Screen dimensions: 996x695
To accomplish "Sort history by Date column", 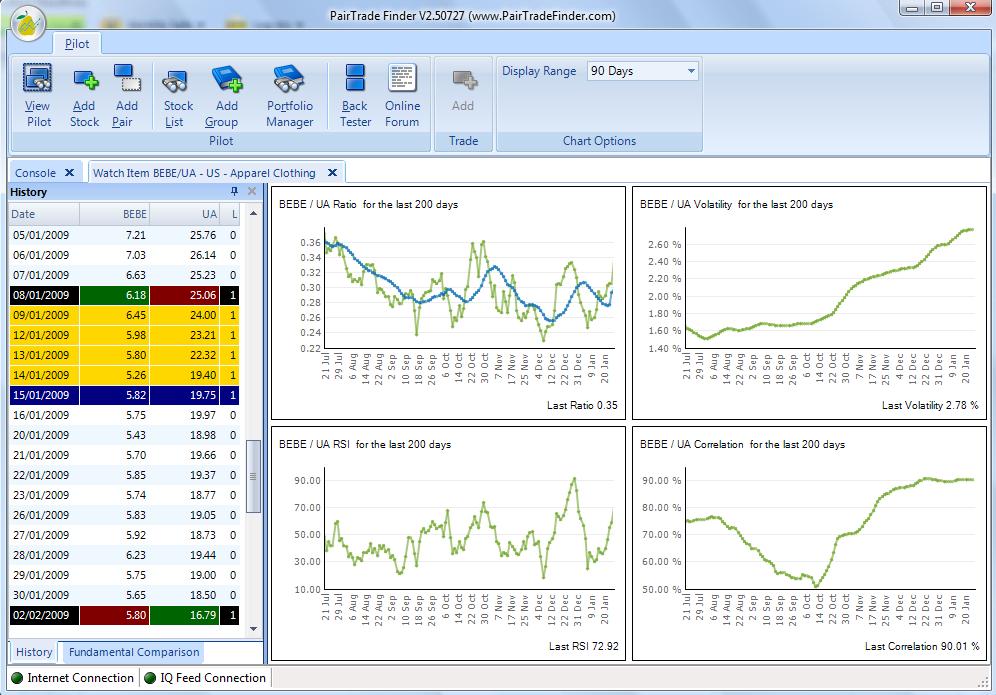I will pos(44,214).
